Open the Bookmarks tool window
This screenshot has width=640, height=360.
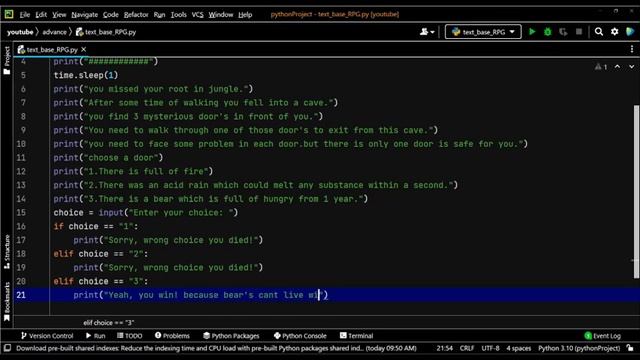7,301
